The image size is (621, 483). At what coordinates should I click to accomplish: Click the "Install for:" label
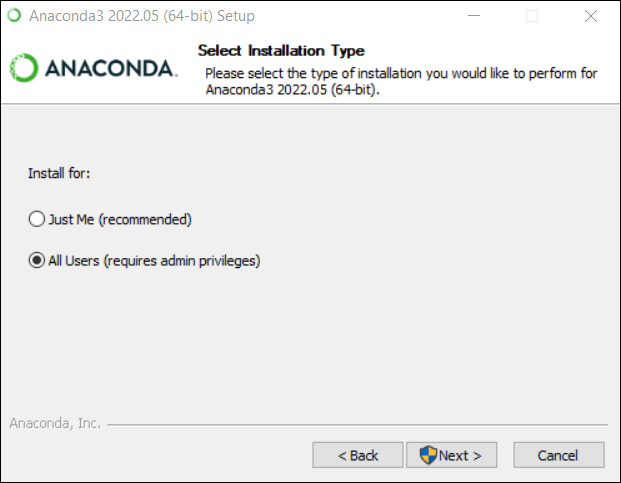[x=59, y=173]
